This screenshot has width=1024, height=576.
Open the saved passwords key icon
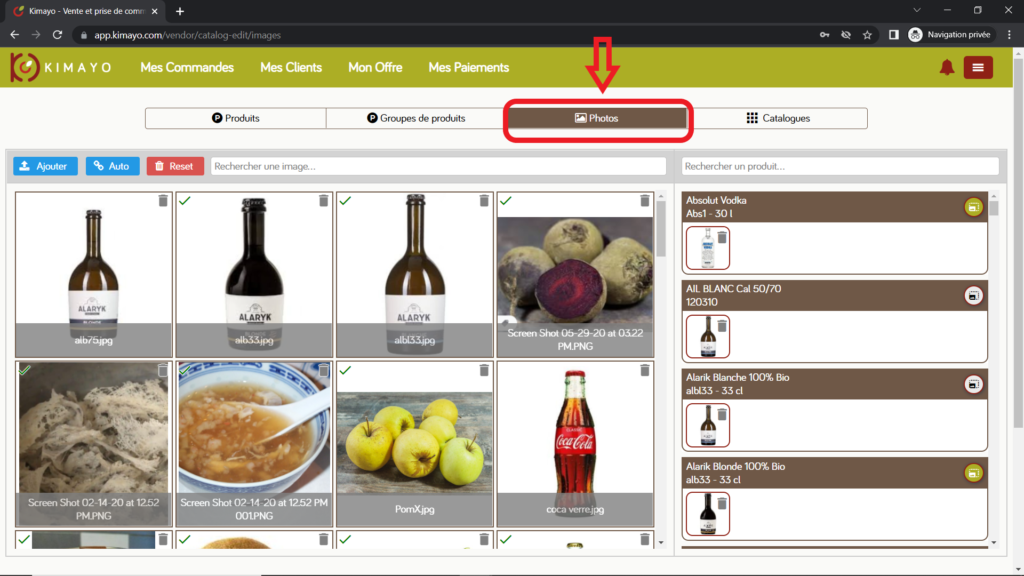tap(824, 35)
